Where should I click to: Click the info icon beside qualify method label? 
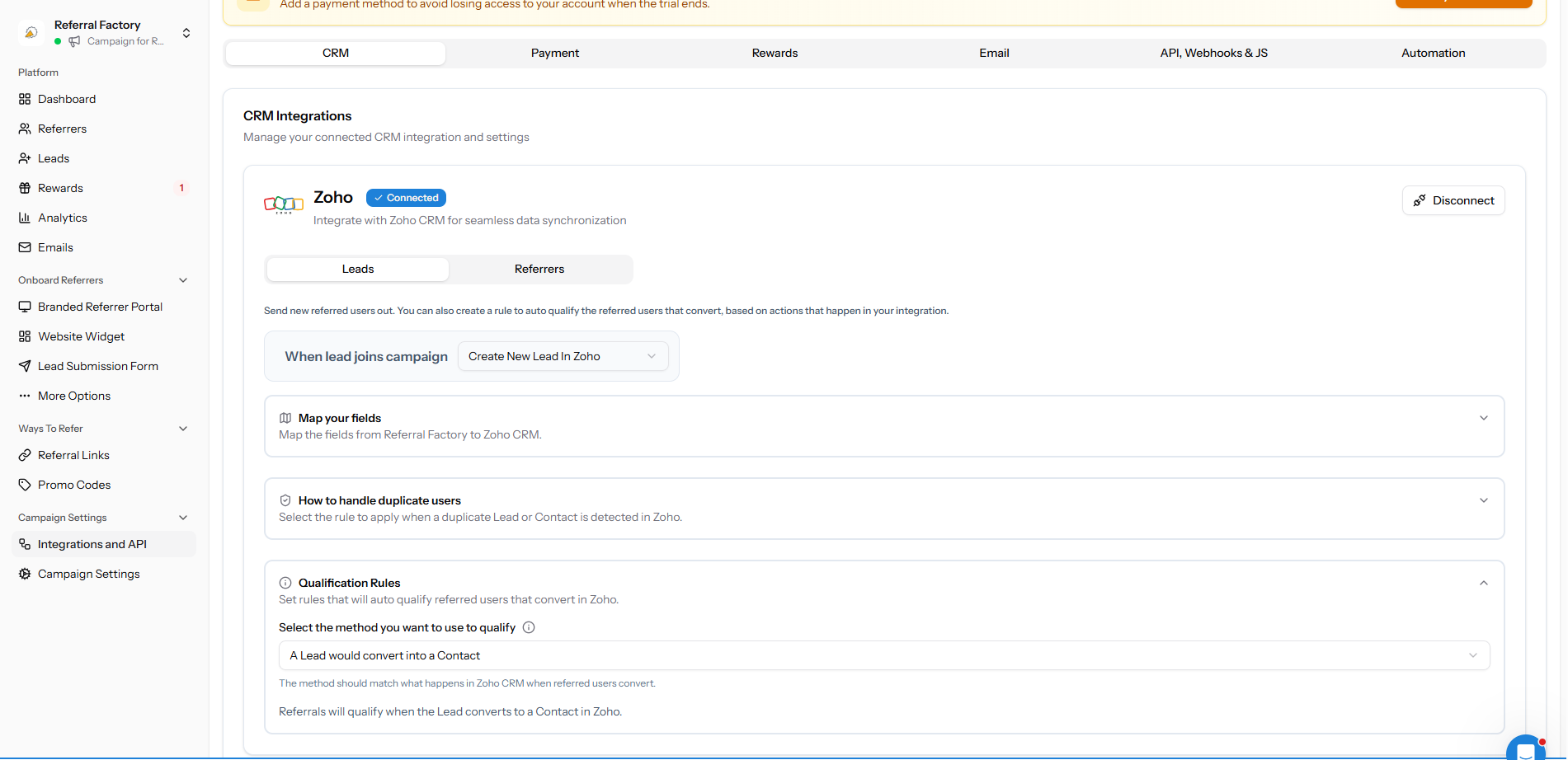529,627
